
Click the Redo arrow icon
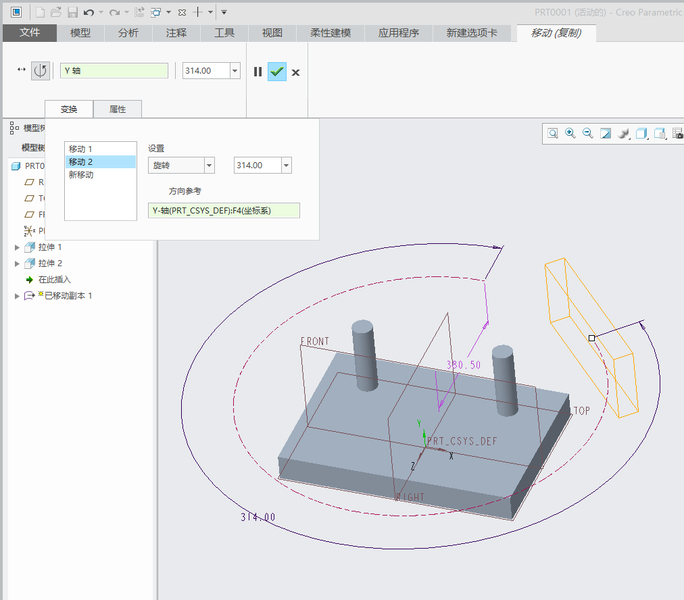pos(114,12)
